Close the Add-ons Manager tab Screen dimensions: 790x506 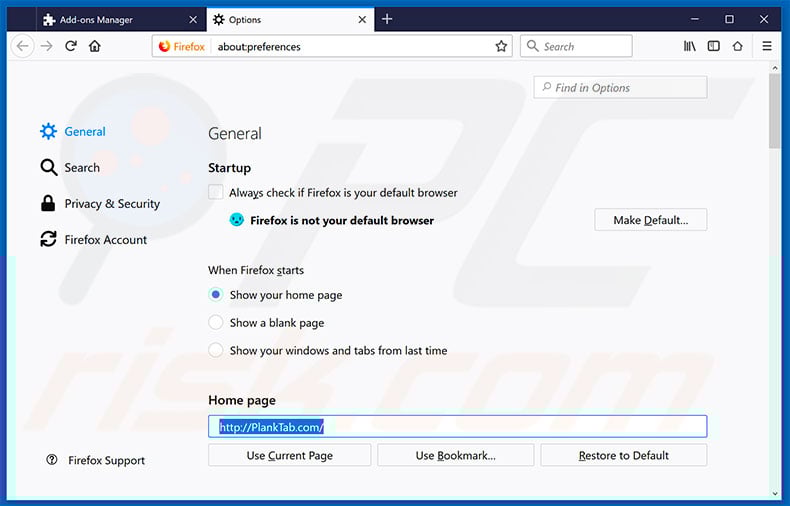(x=193, y=20)
